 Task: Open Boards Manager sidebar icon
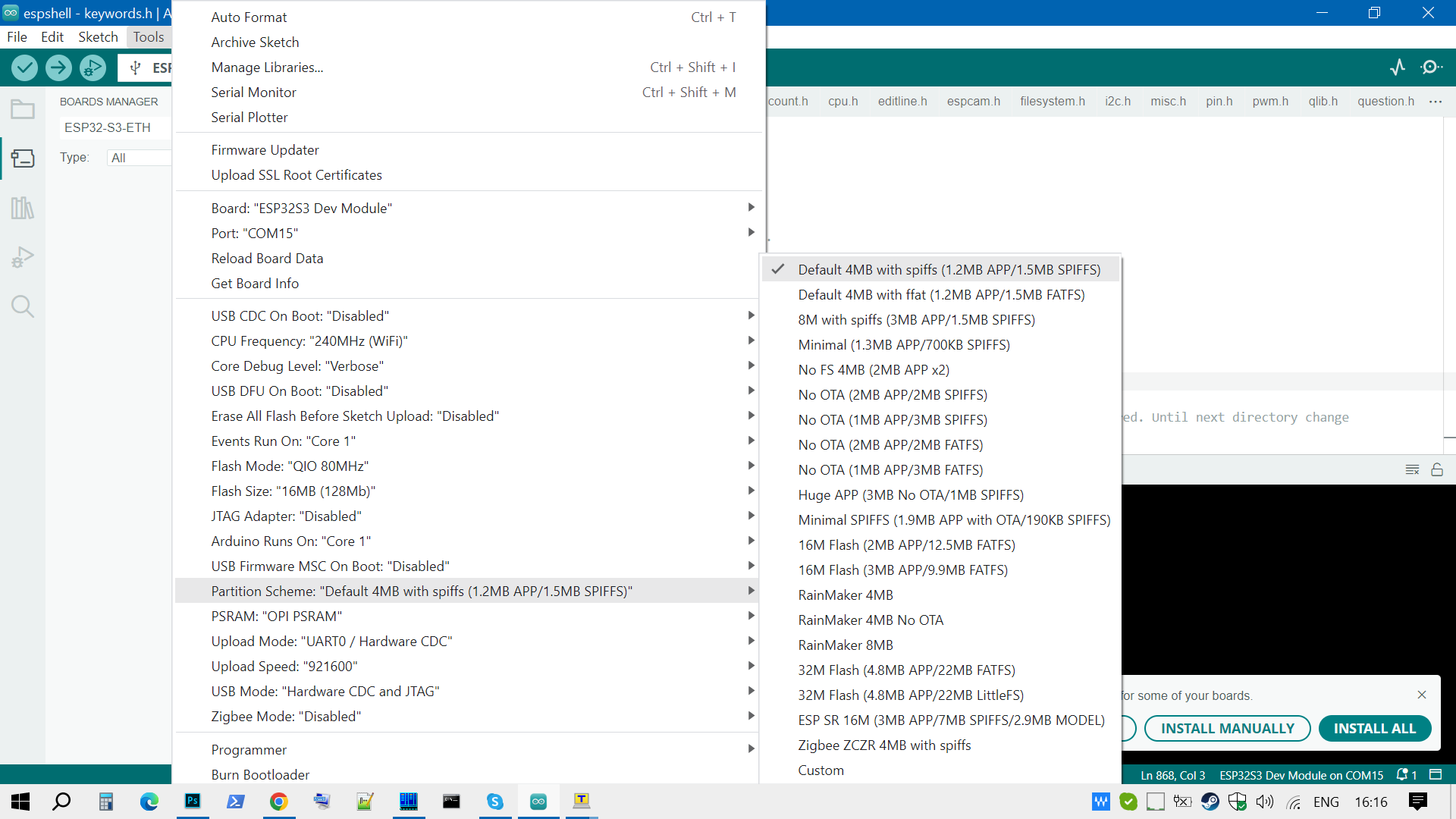tap(23, 158)
